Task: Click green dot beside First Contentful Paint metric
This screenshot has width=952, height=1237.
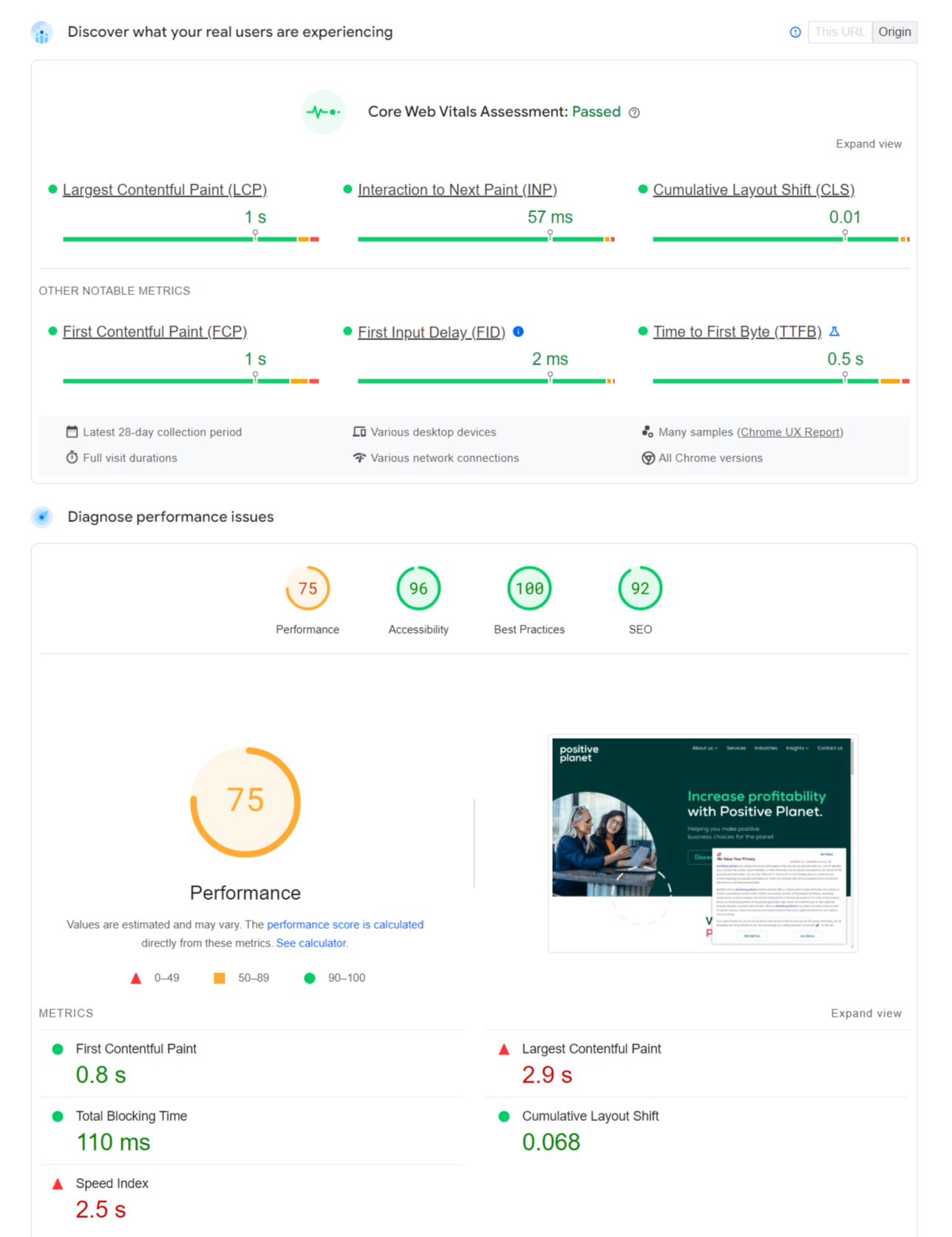Action: tap(58, 1049)
